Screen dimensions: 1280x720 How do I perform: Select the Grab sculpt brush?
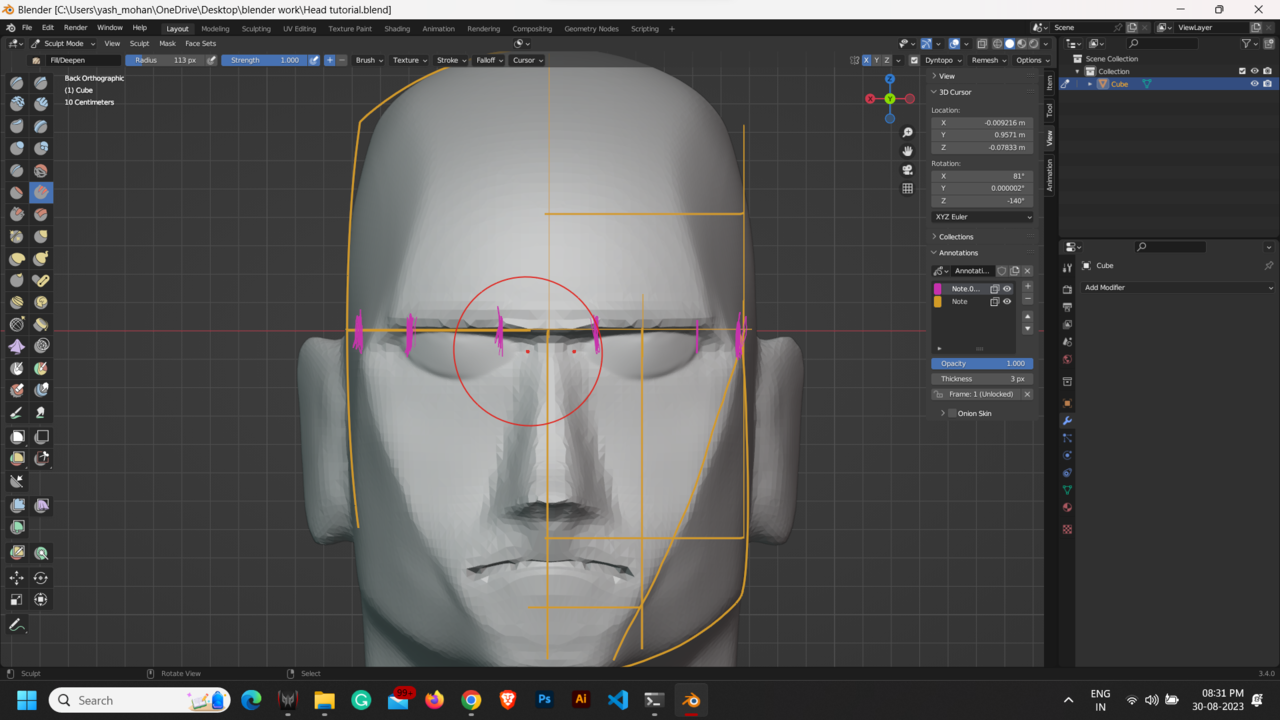click(41, 236)
